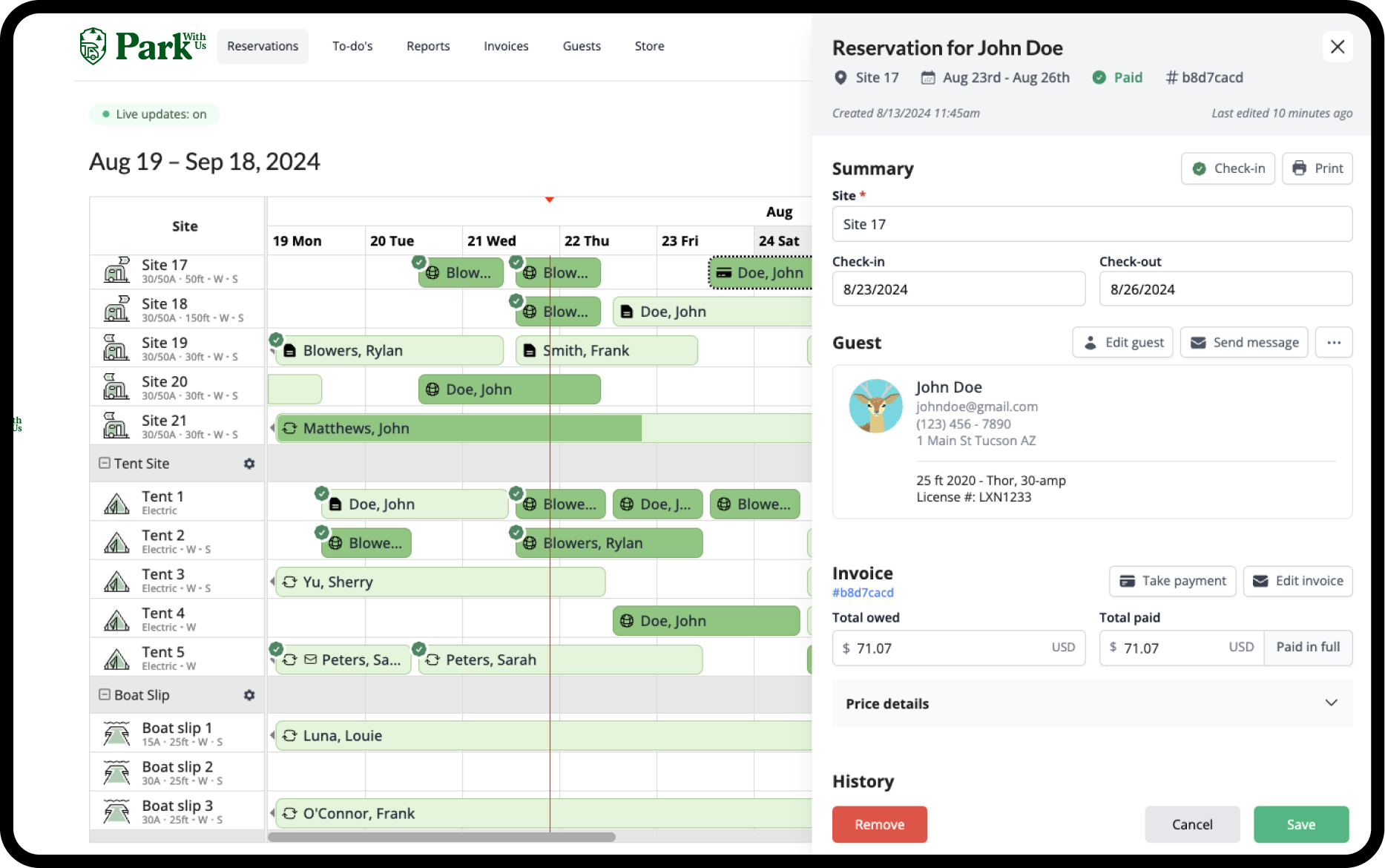Open the guest more options ellipsis
The height and width of the screenshot is (868, 1385).
pos(1334,343)
